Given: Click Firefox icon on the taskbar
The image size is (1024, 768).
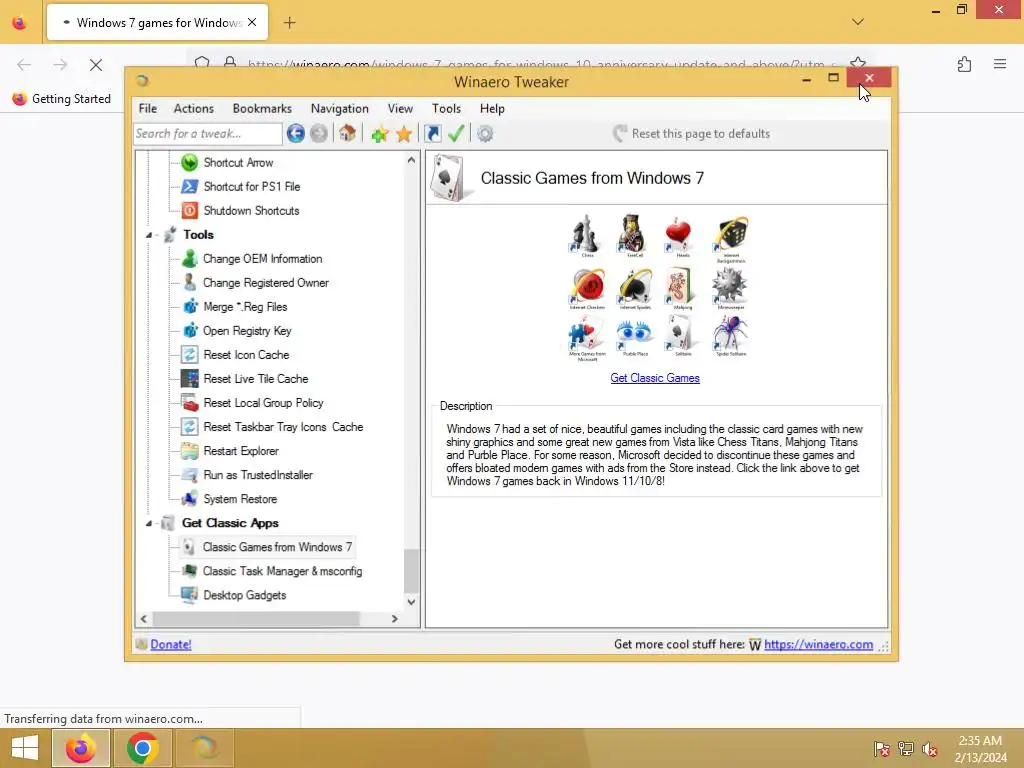Looking at the screenshot, I should click(80, 748).
